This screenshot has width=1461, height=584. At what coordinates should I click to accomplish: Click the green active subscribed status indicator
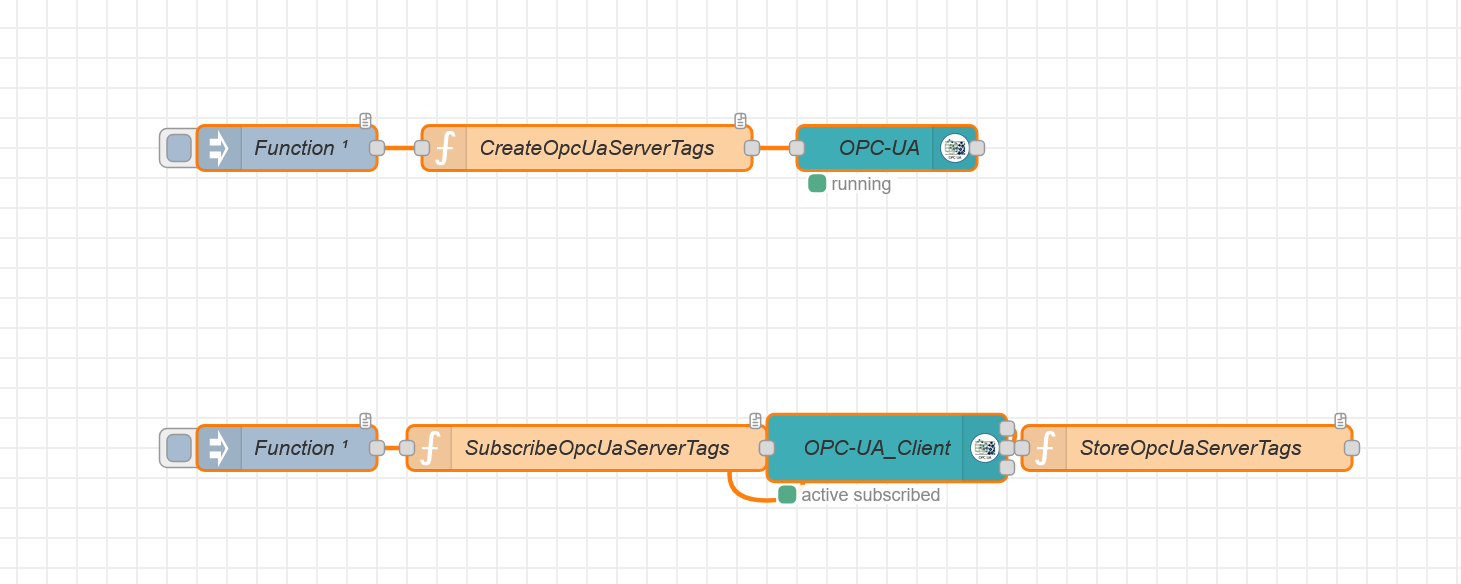point(787,494)
